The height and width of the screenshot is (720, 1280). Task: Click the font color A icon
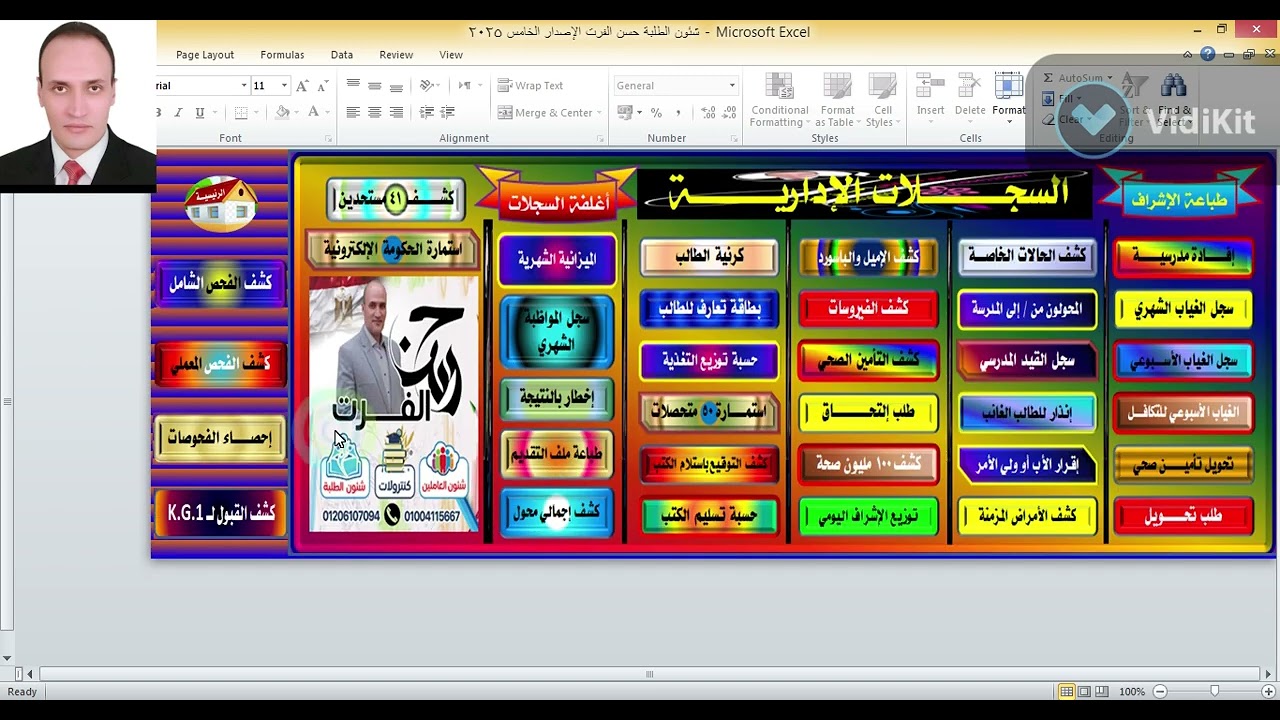coord(314,113)
